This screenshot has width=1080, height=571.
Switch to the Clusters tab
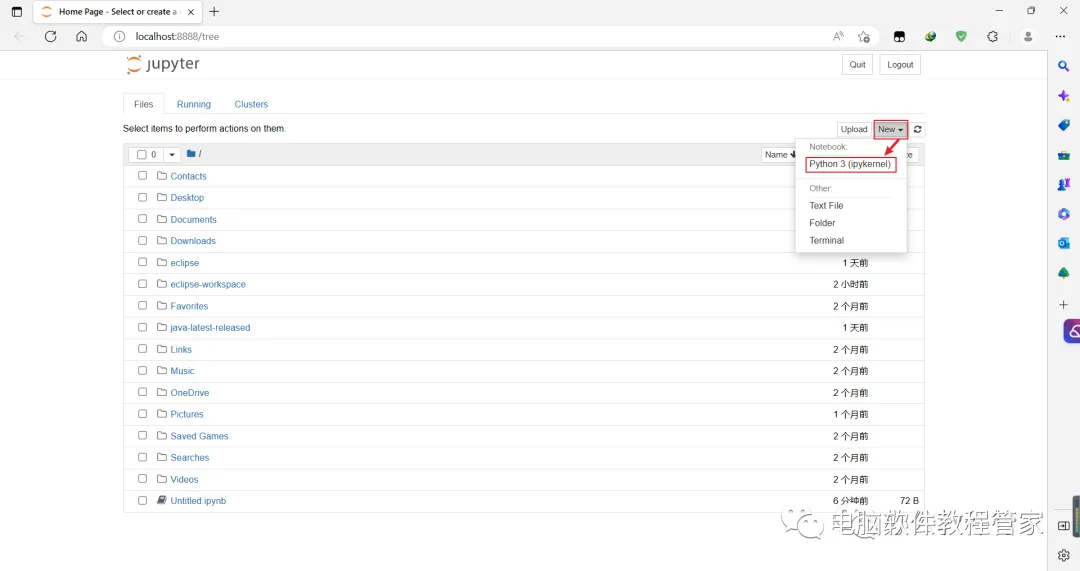pos(251,104)
